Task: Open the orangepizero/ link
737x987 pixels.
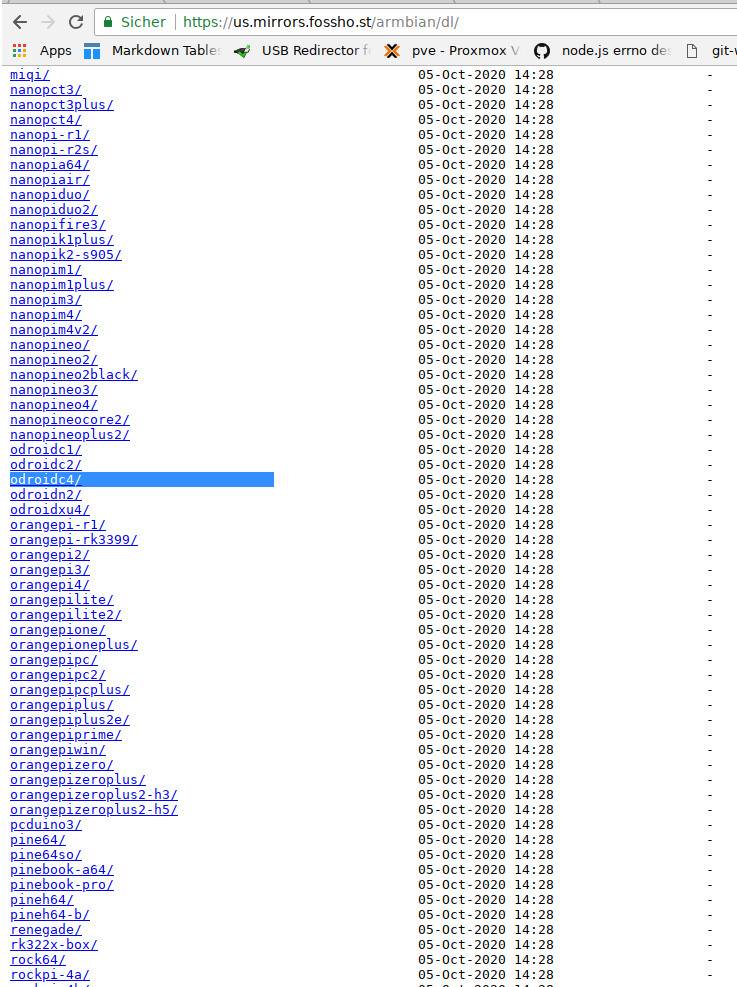Action: (x=62, y=765)
